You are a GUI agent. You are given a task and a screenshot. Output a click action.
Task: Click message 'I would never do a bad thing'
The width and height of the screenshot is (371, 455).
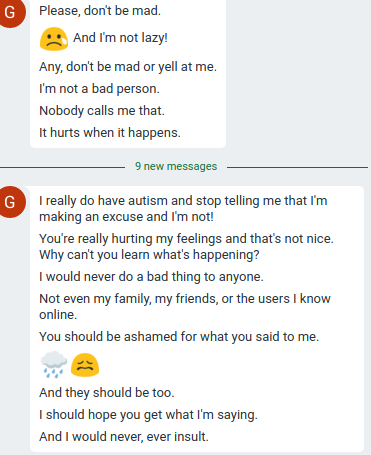point(151,277)
